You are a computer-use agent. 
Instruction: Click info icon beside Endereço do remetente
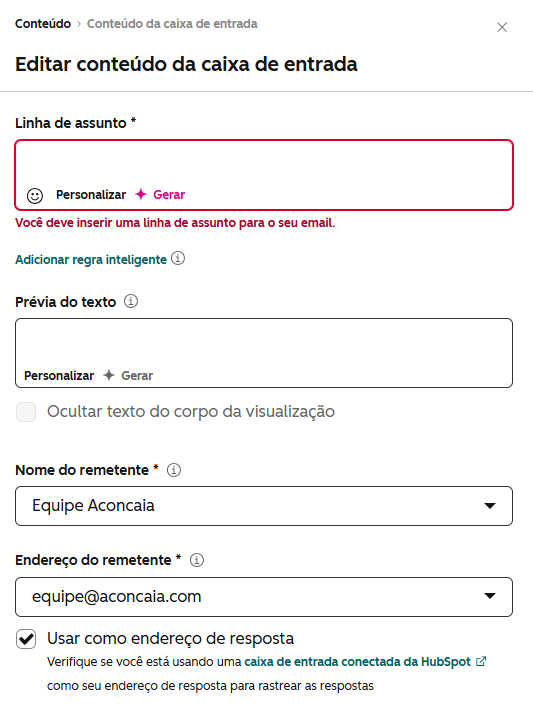(x=197, y=560)
